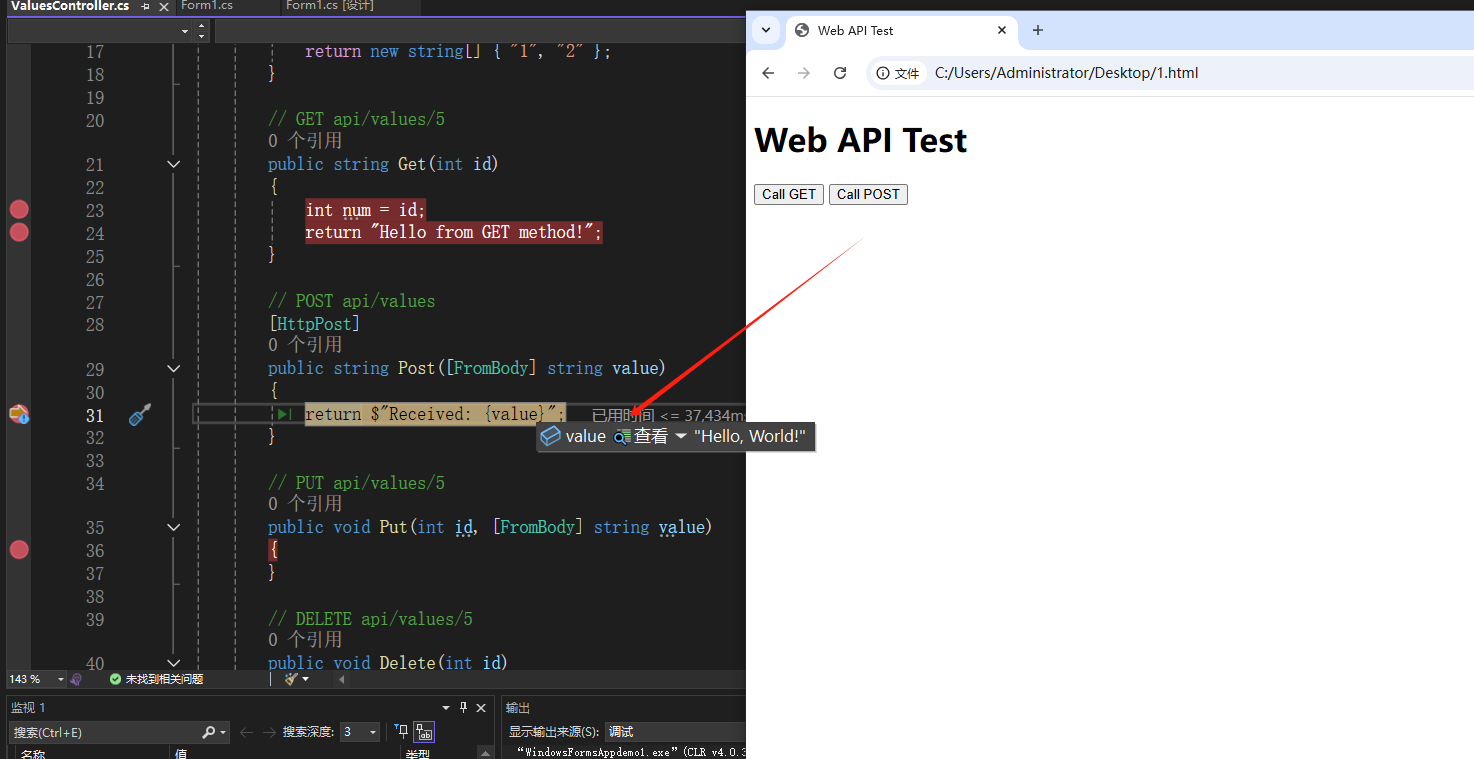This screenshot has width=1474, height=759.
Task: Remove the breakpoint on line 23
Action: point(19,209)
